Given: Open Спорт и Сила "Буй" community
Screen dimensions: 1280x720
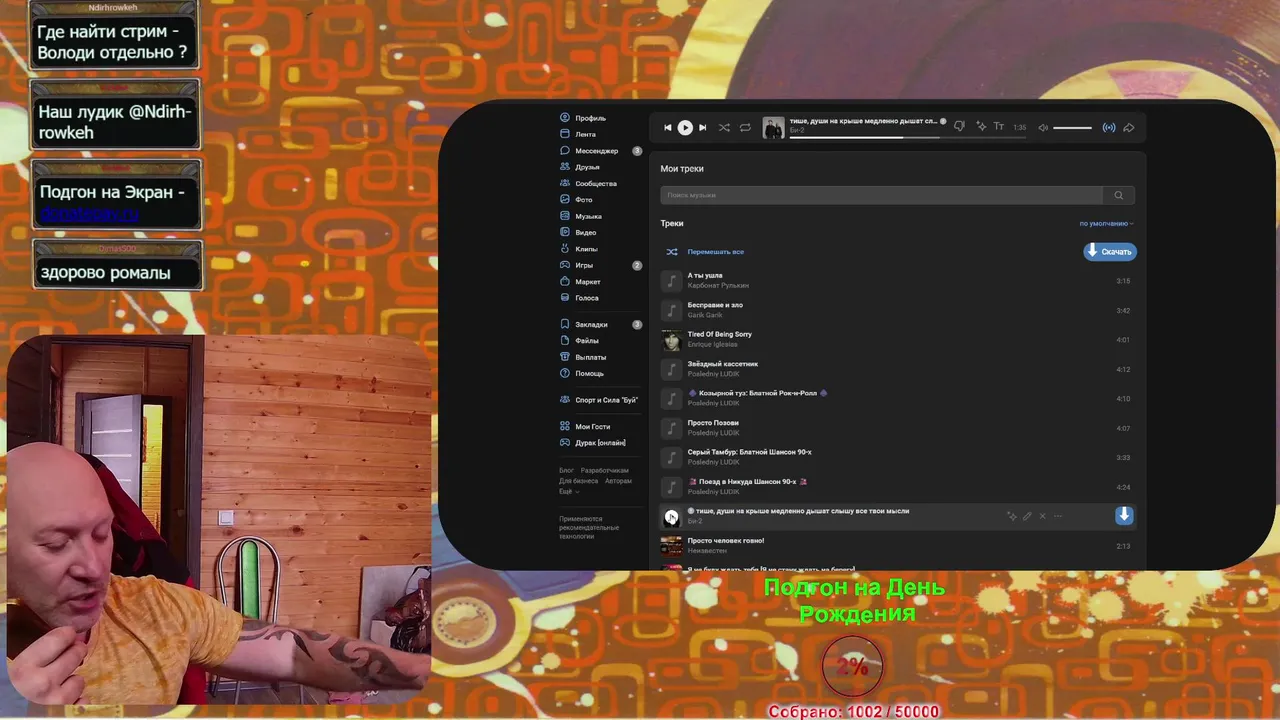Looking at the screenshot, I should coord(599,400).
